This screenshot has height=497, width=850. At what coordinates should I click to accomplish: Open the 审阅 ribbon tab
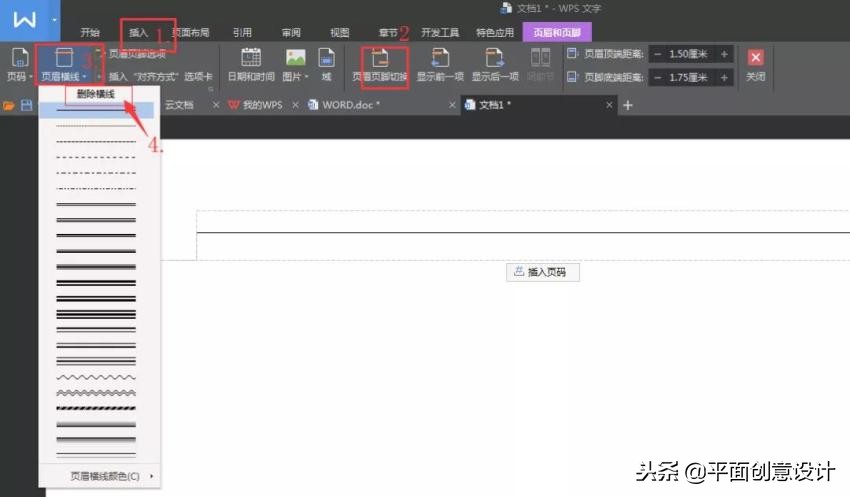[x=291, y=33]
